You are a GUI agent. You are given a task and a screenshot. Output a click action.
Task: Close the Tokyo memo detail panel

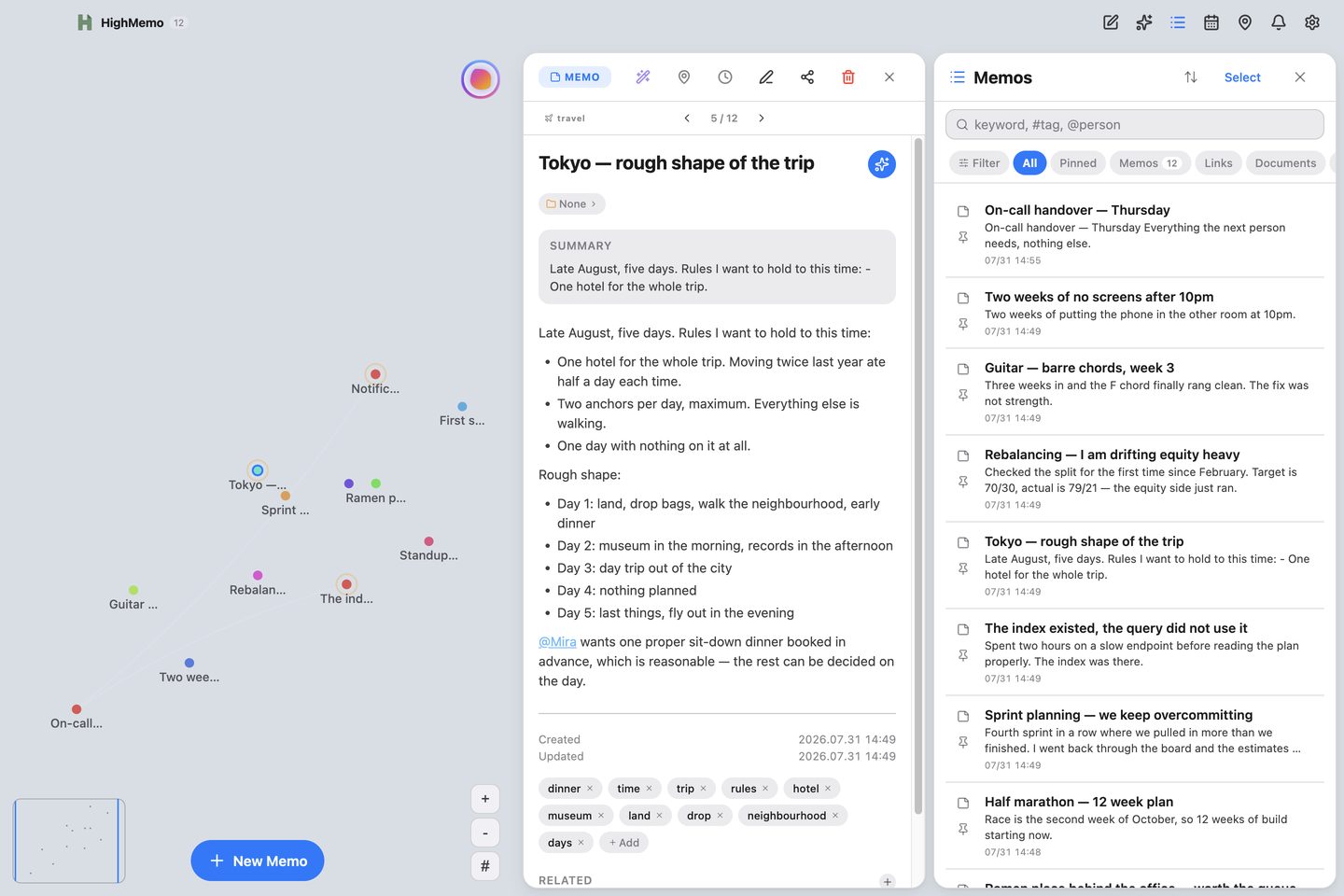[x=889, y=77]
